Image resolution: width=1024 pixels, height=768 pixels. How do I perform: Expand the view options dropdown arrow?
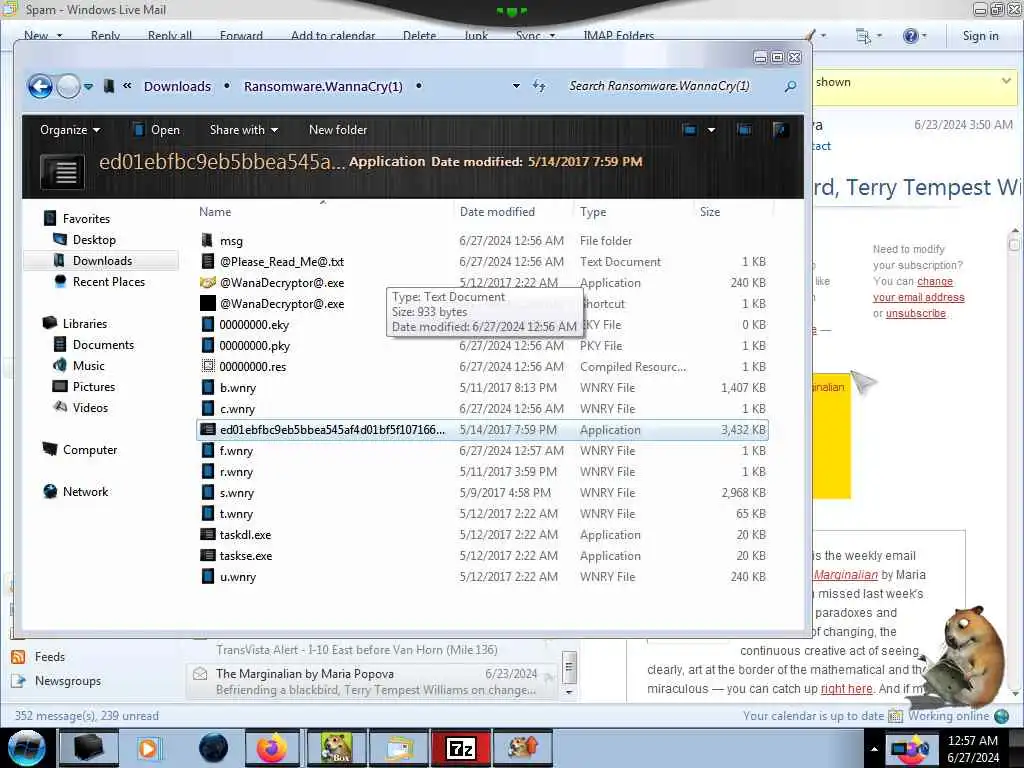711,130
